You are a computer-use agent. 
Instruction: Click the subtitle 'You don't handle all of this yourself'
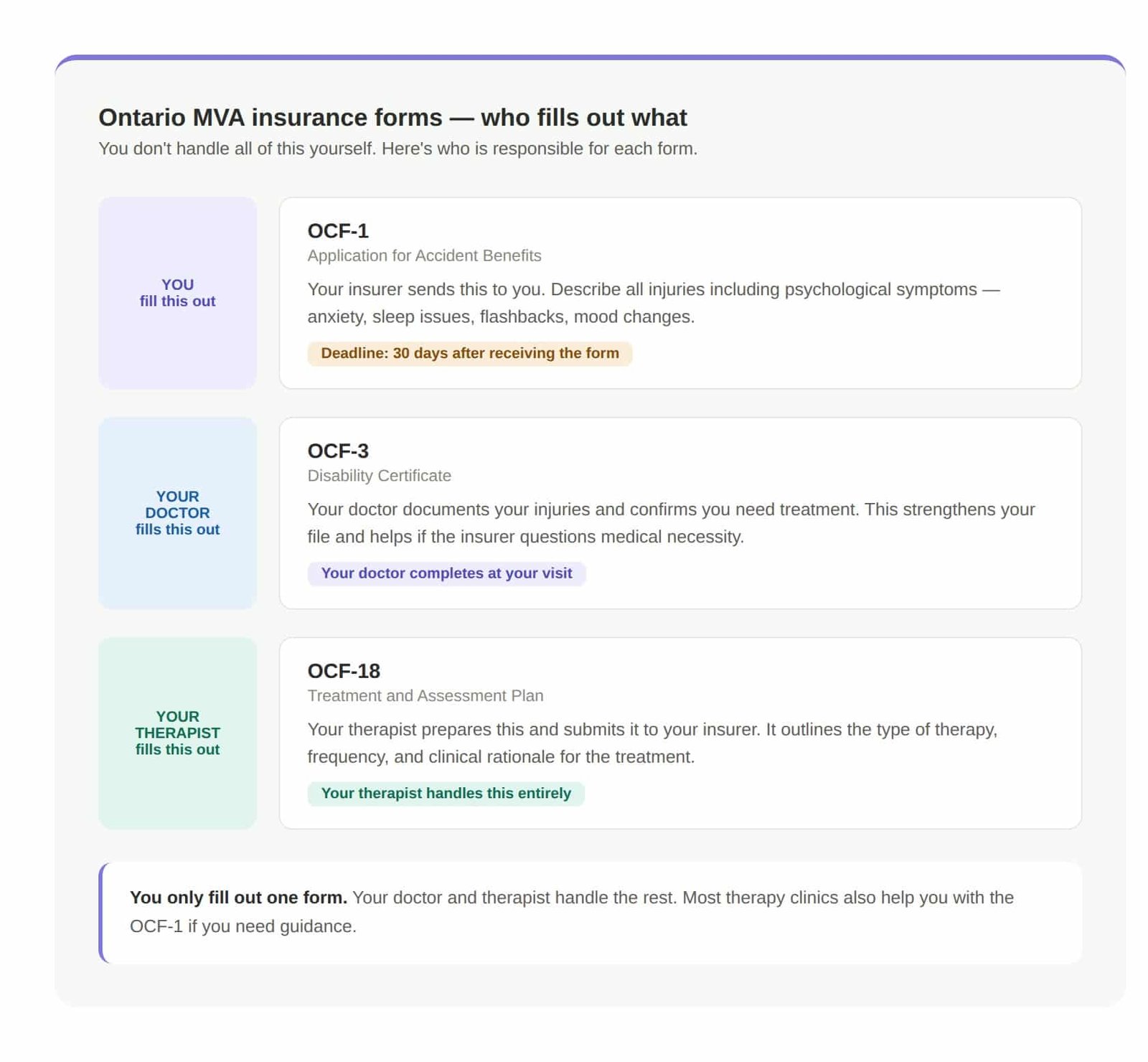coord(397,149)
